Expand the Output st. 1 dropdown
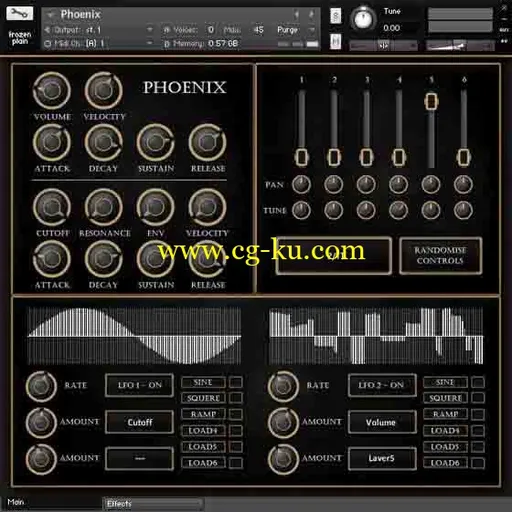The height and width of the screenshot is (512, 512). (150, 30)
